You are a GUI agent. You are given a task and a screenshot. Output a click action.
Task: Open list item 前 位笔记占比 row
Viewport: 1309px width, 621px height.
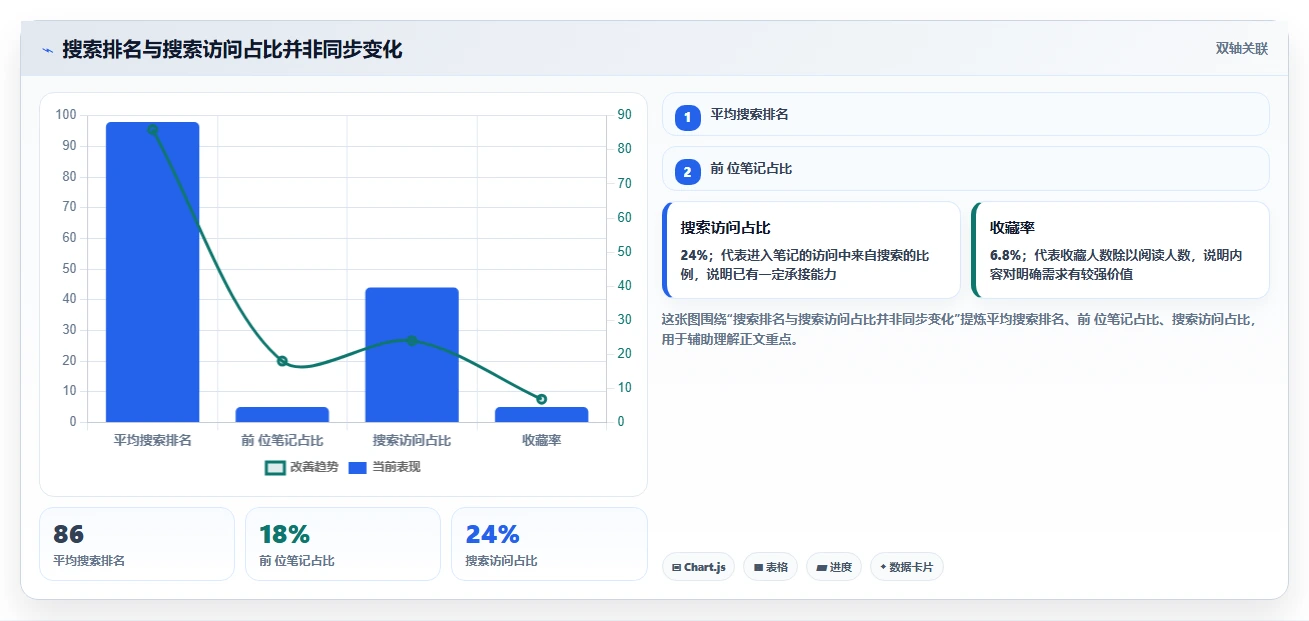(x=966, y=168)
